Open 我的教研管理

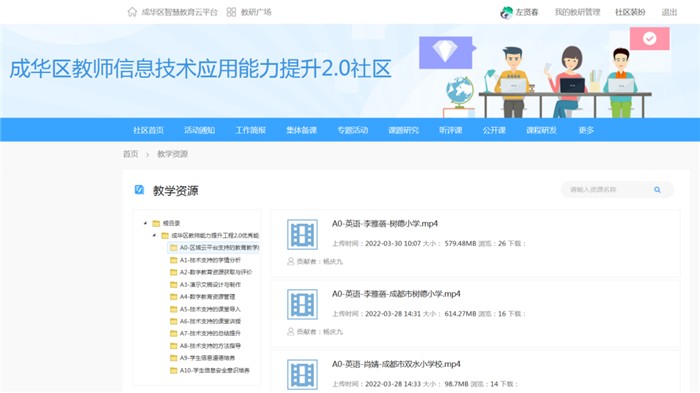[x=577, y=12]
